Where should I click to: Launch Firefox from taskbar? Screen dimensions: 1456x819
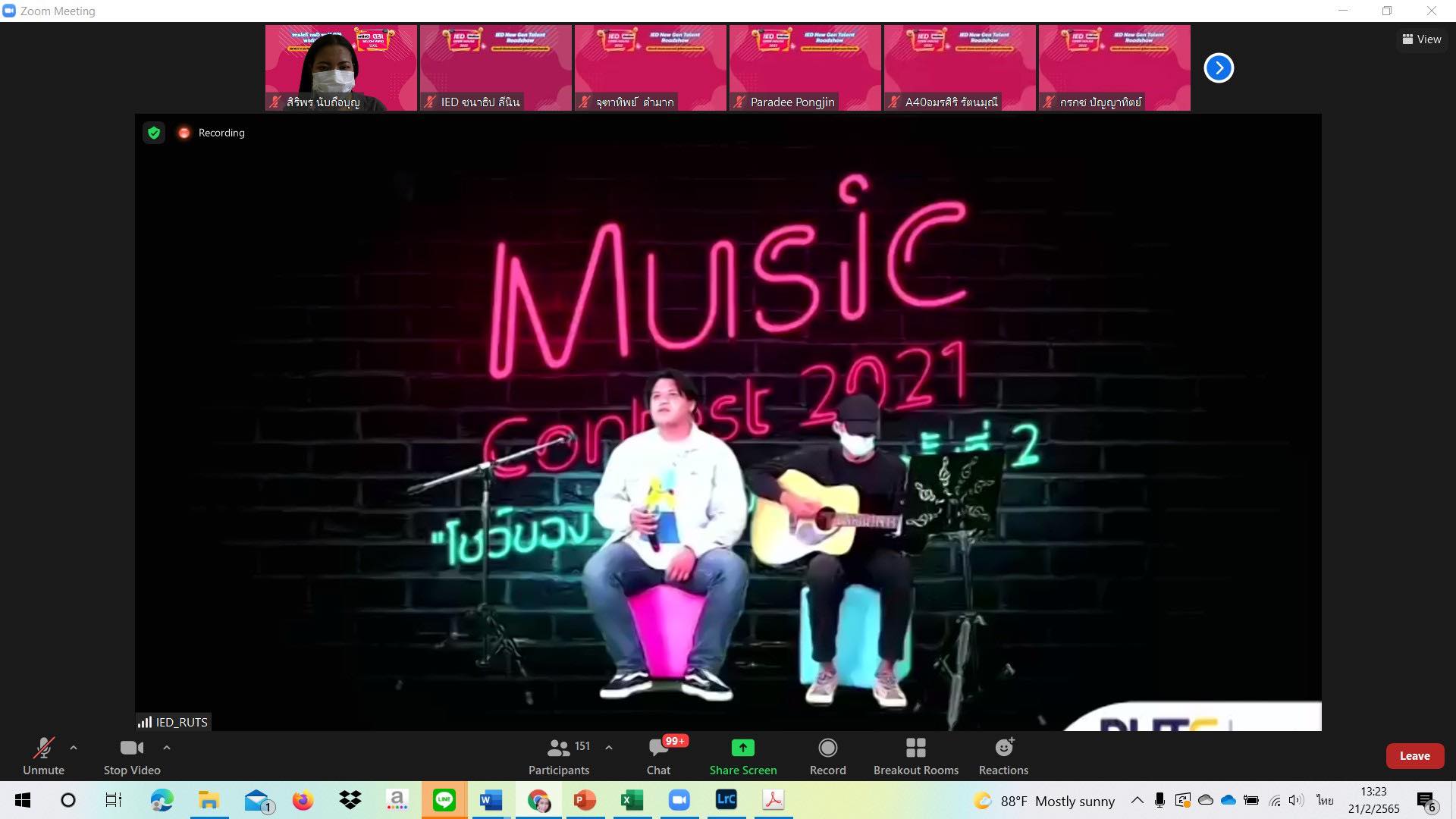coord(303,800)
